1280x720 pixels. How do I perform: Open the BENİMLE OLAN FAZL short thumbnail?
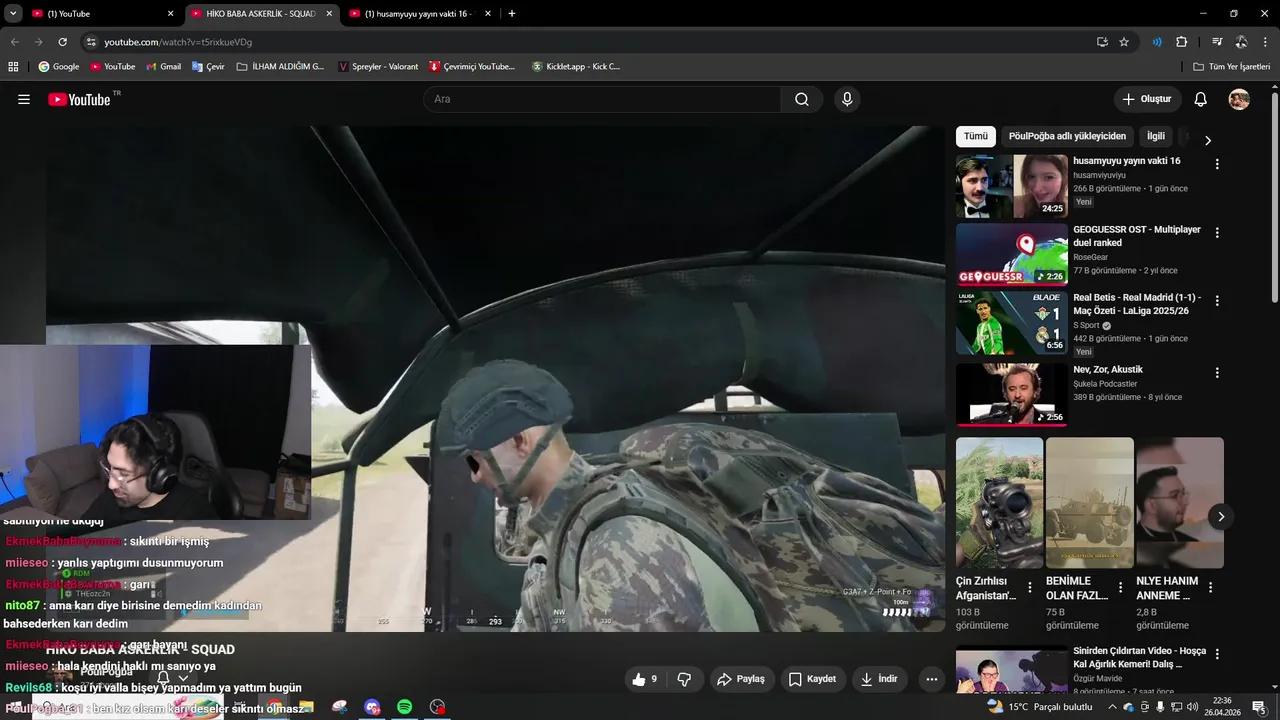pos(1089,503)
